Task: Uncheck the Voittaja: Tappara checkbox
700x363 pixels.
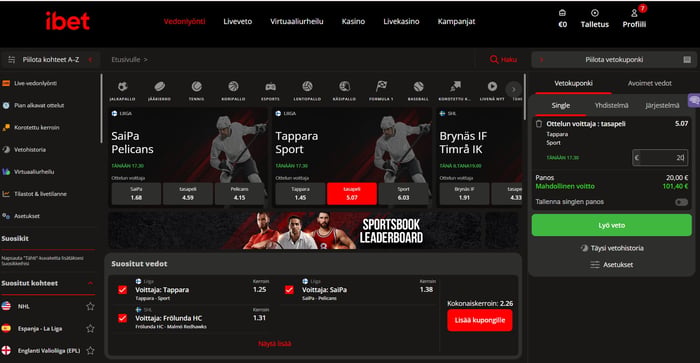Action: pos(122,290)
